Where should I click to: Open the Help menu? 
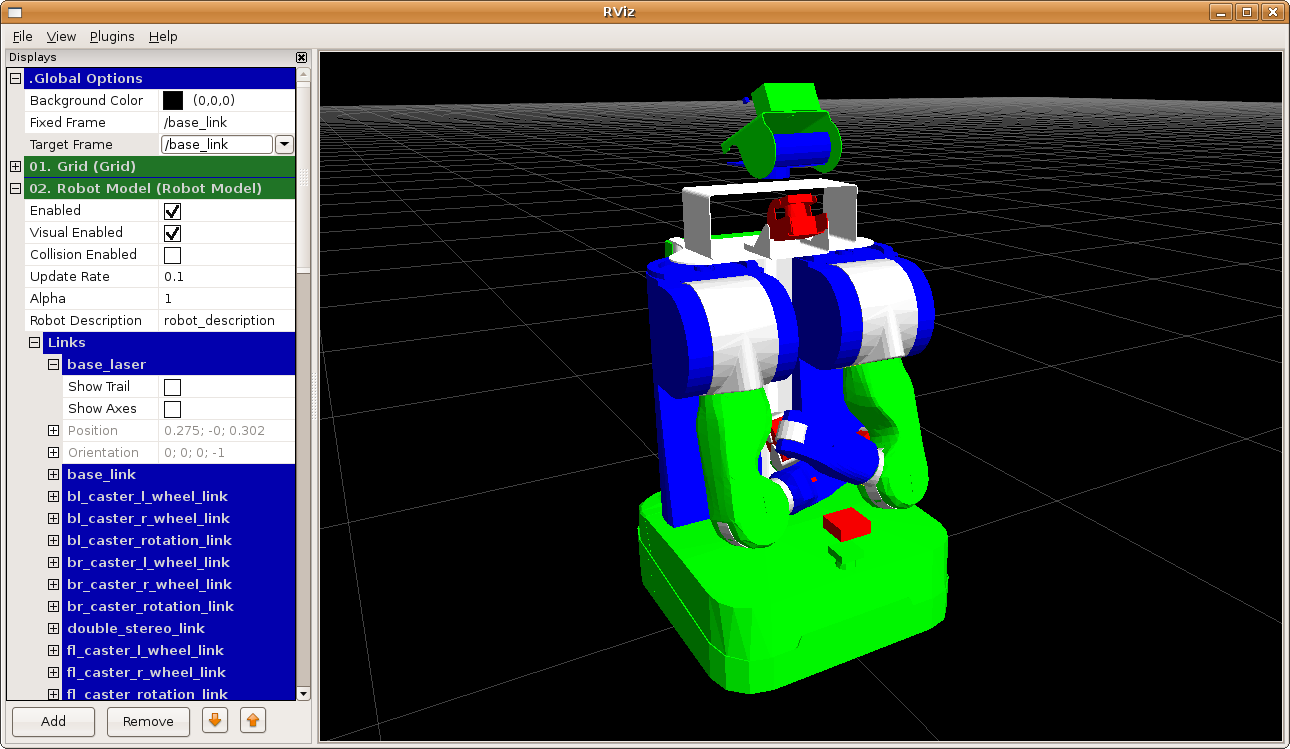coord(162,36)
